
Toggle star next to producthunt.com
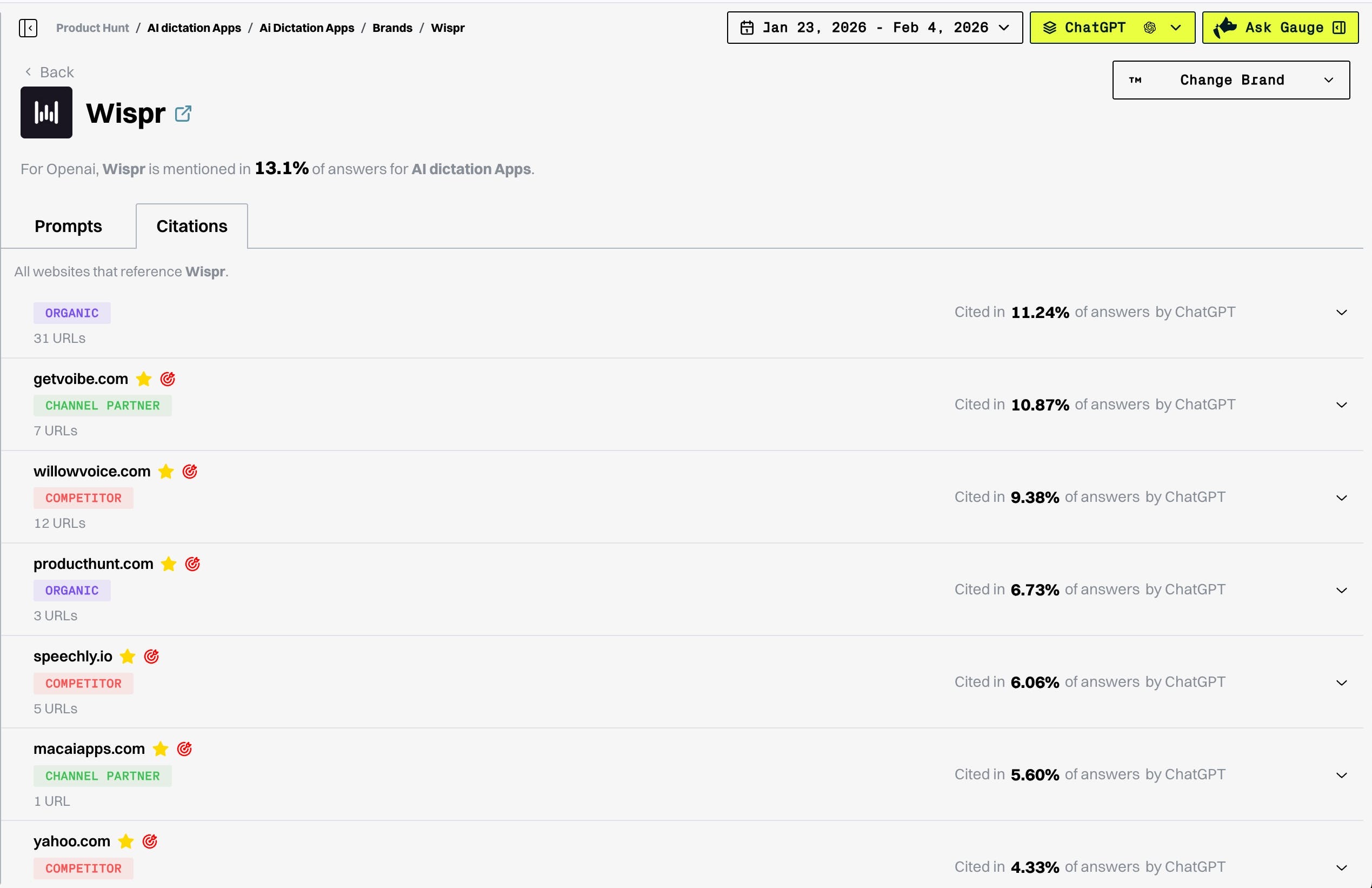[x=169, y=564]
